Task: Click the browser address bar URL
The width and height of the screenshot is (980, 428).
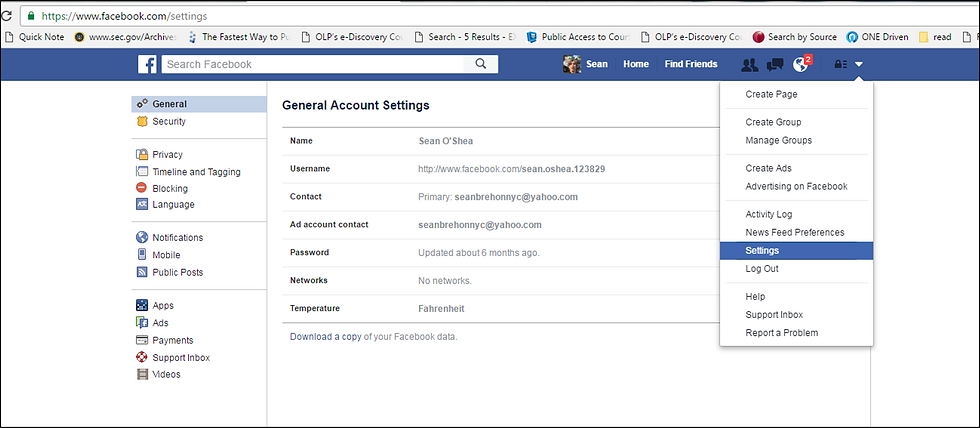Action: click(124, 16)
